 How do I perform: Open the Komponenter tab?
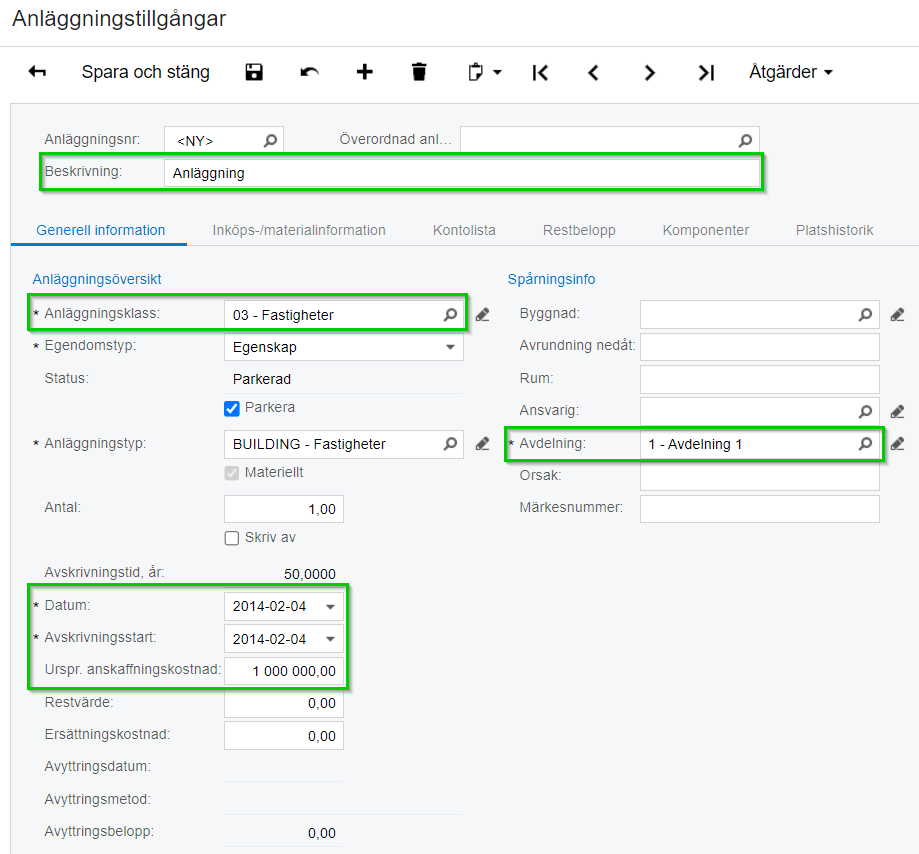coord(706,230)
